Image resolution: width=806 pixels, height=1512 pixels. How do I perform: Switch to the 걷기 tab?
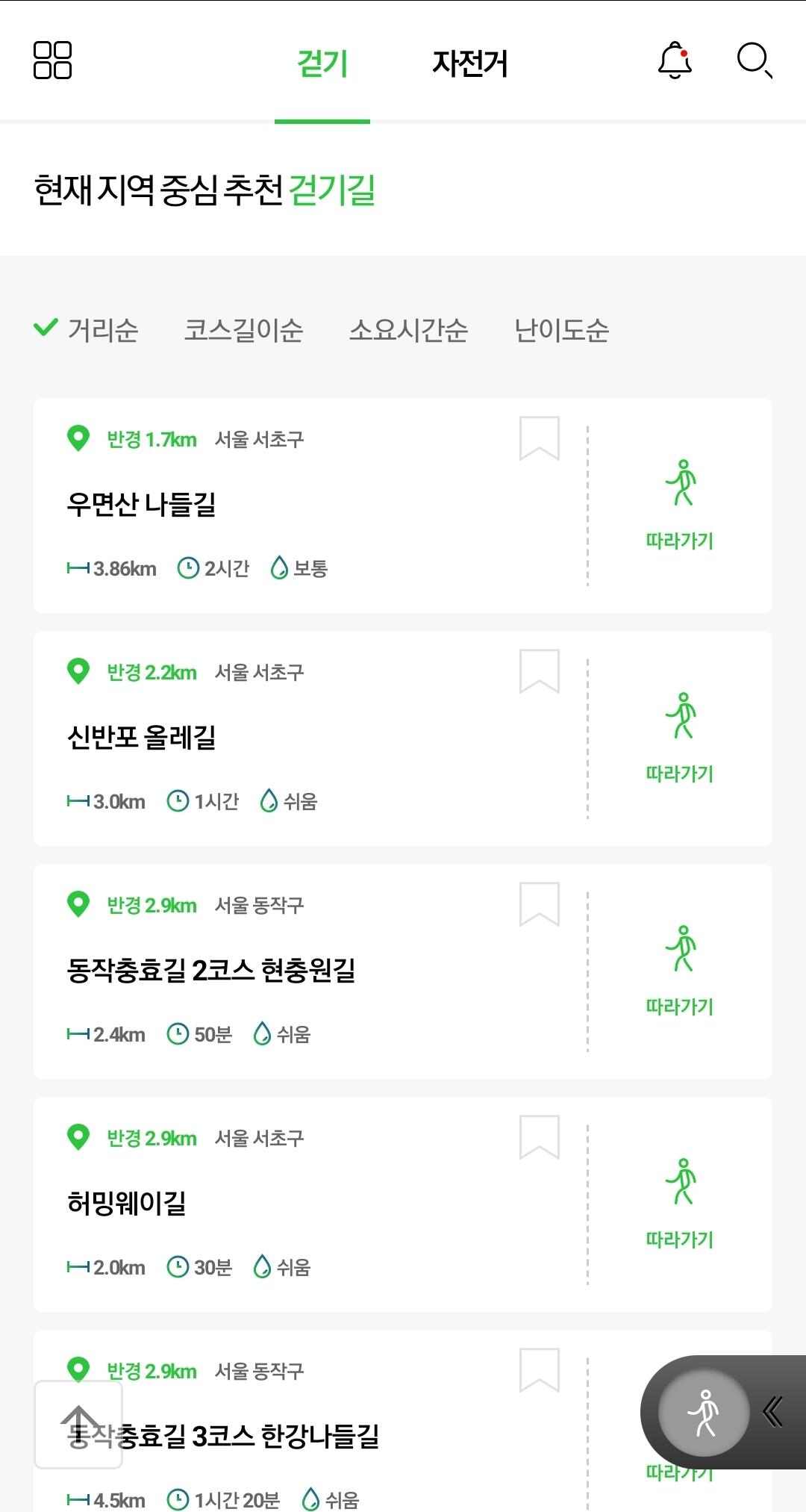point(322,63)
